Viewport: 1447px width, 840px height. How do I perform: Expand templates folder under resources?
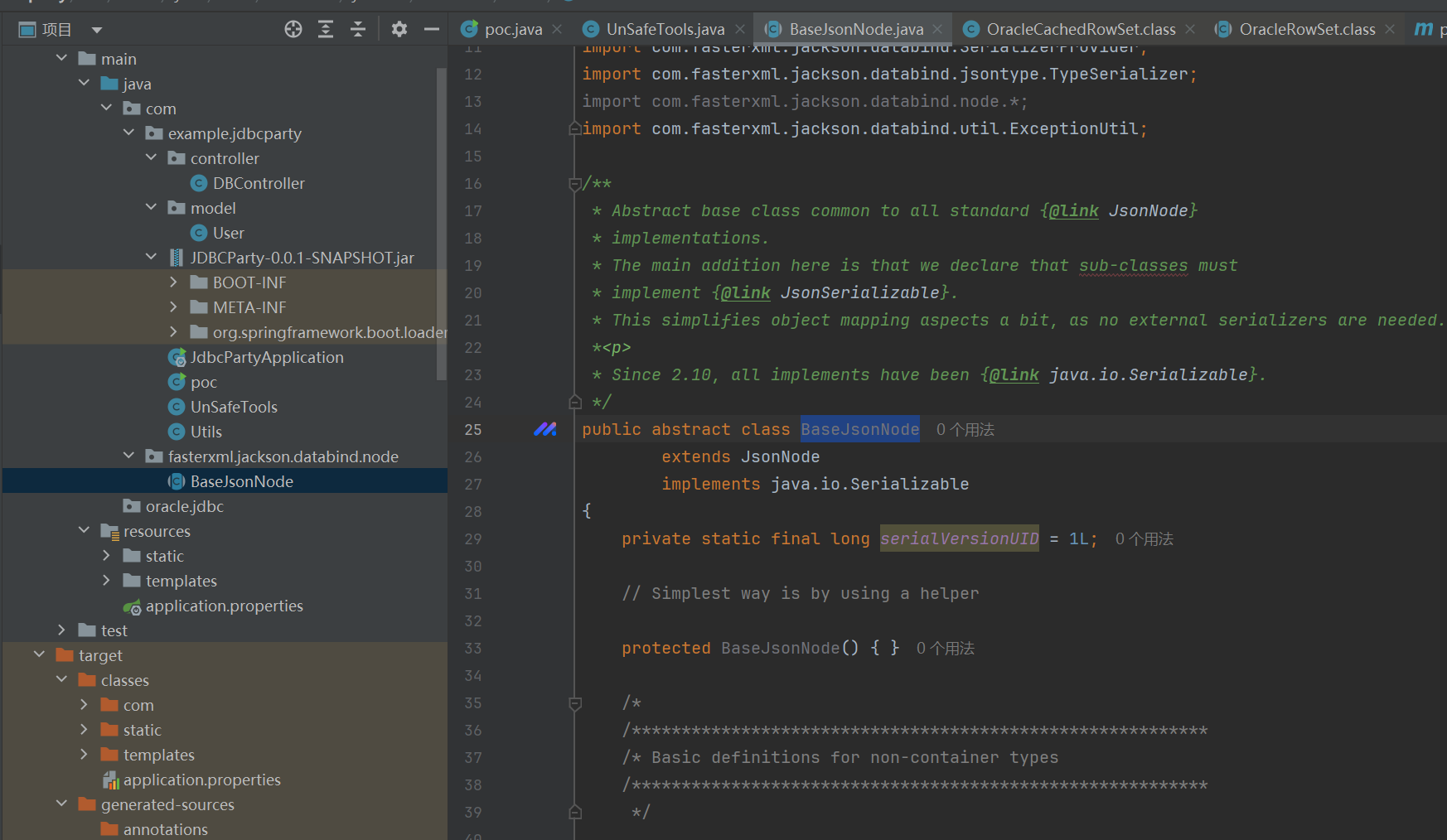coord(106,580)
